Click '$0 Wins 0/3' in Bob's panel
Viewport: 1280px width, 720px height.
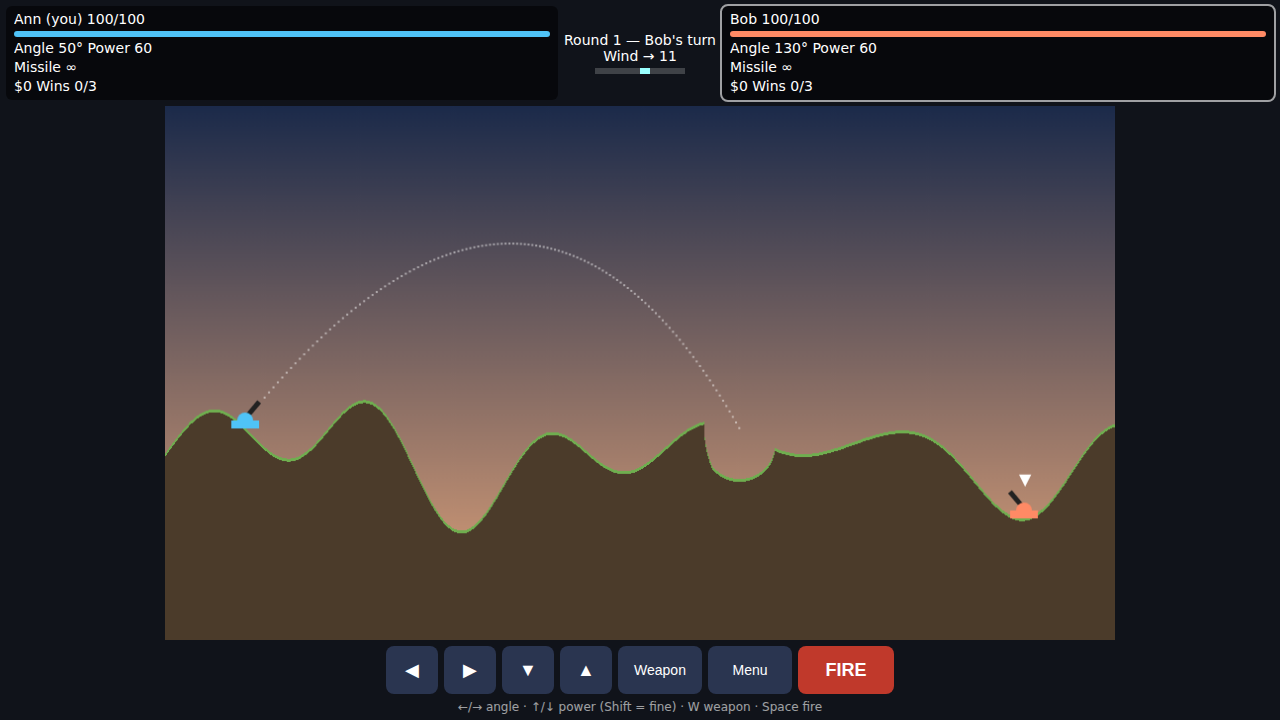[x=771, y=86]
